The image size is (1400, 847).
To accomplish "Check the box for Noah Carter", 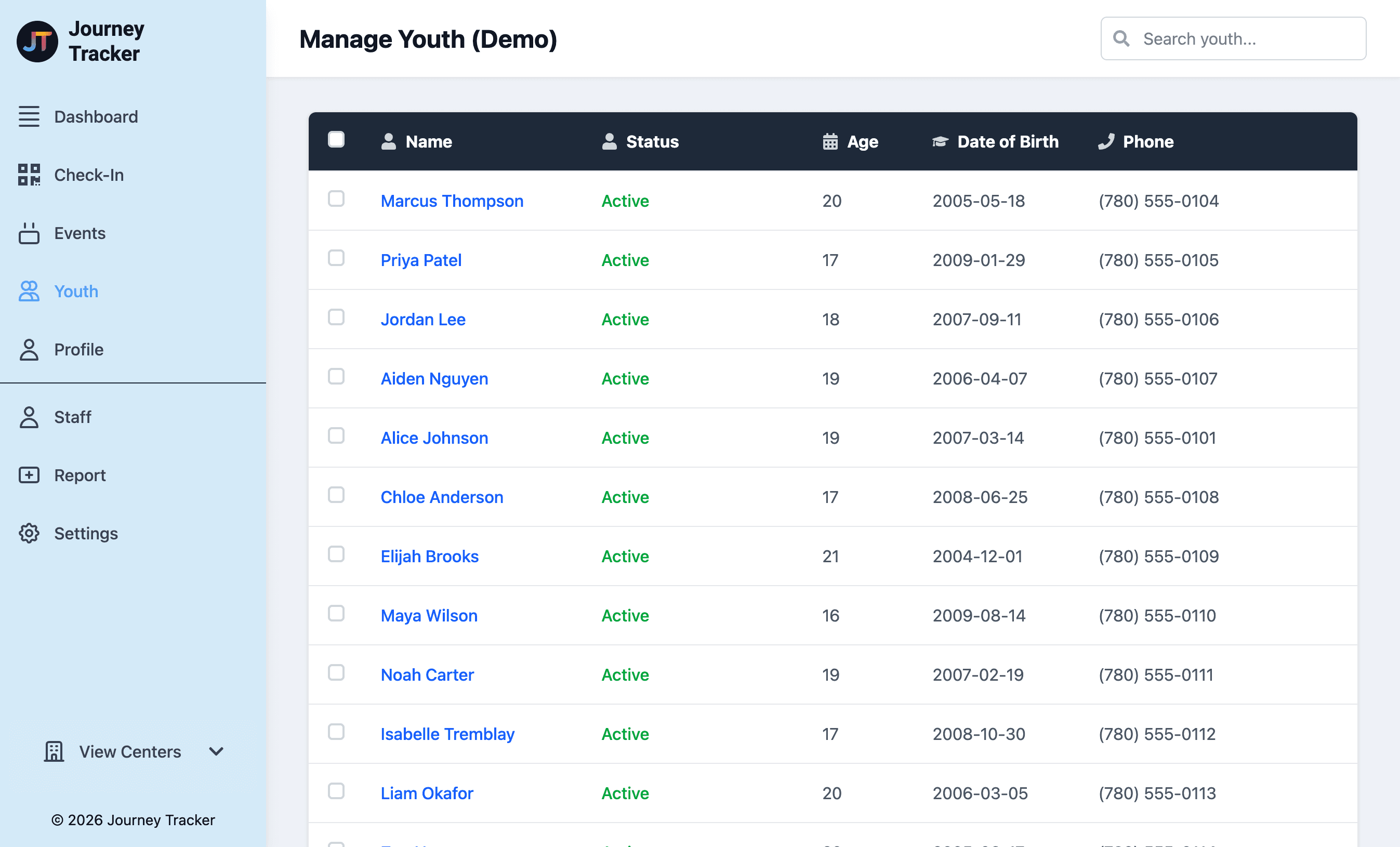I will coord(336,672).
